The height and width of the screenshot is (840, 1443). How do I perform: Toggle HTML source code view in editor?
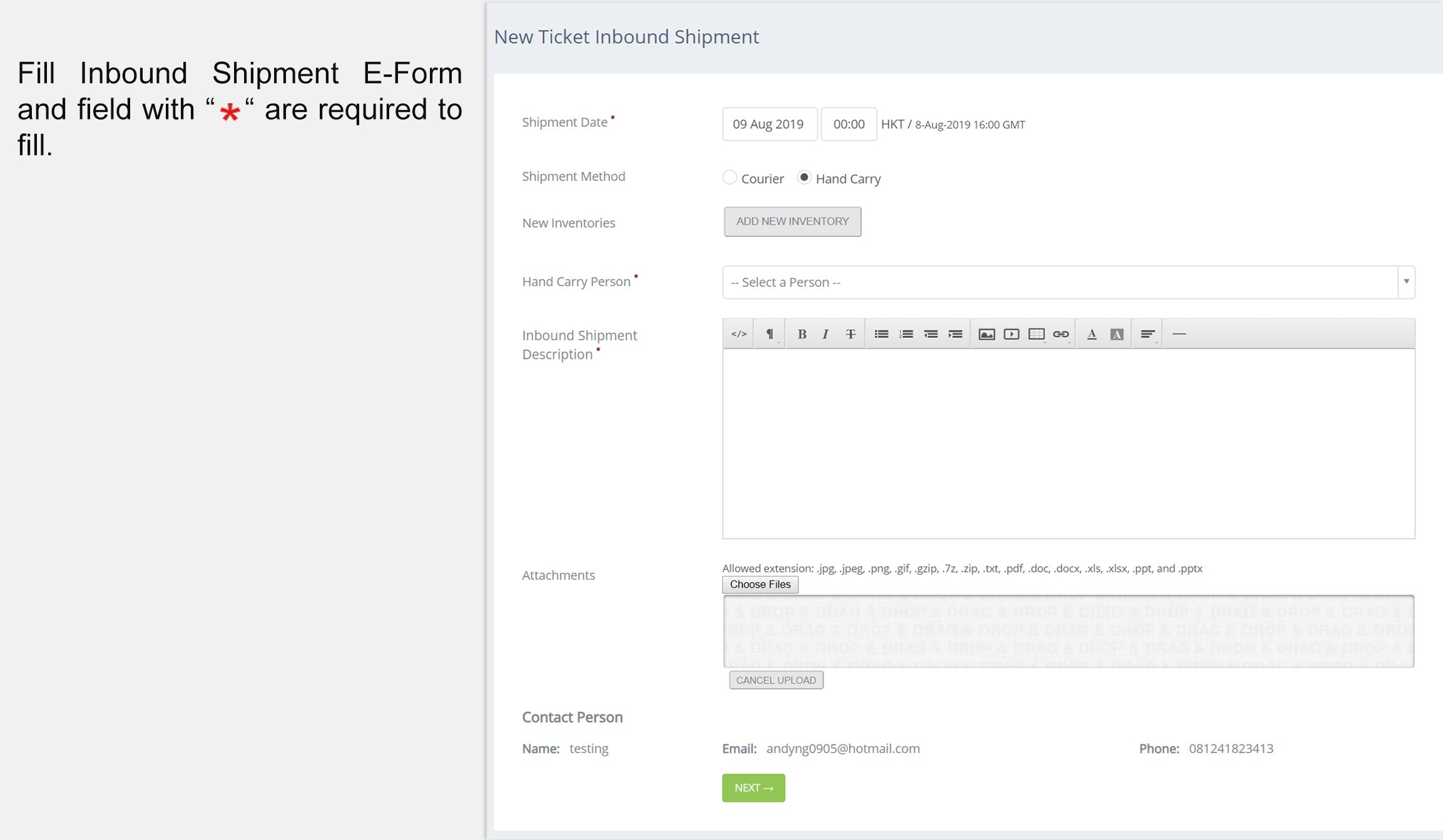tap(739, 334)
